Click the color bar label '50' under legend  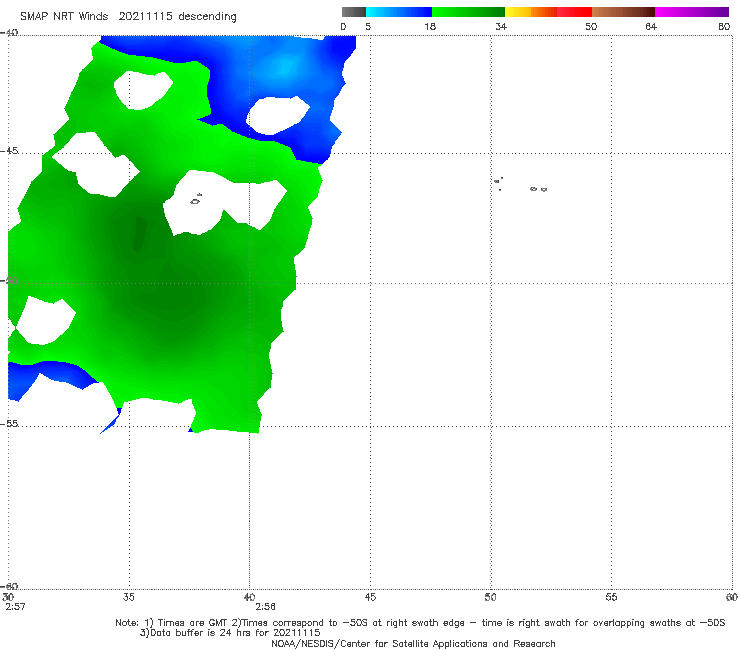pos(591,27)
